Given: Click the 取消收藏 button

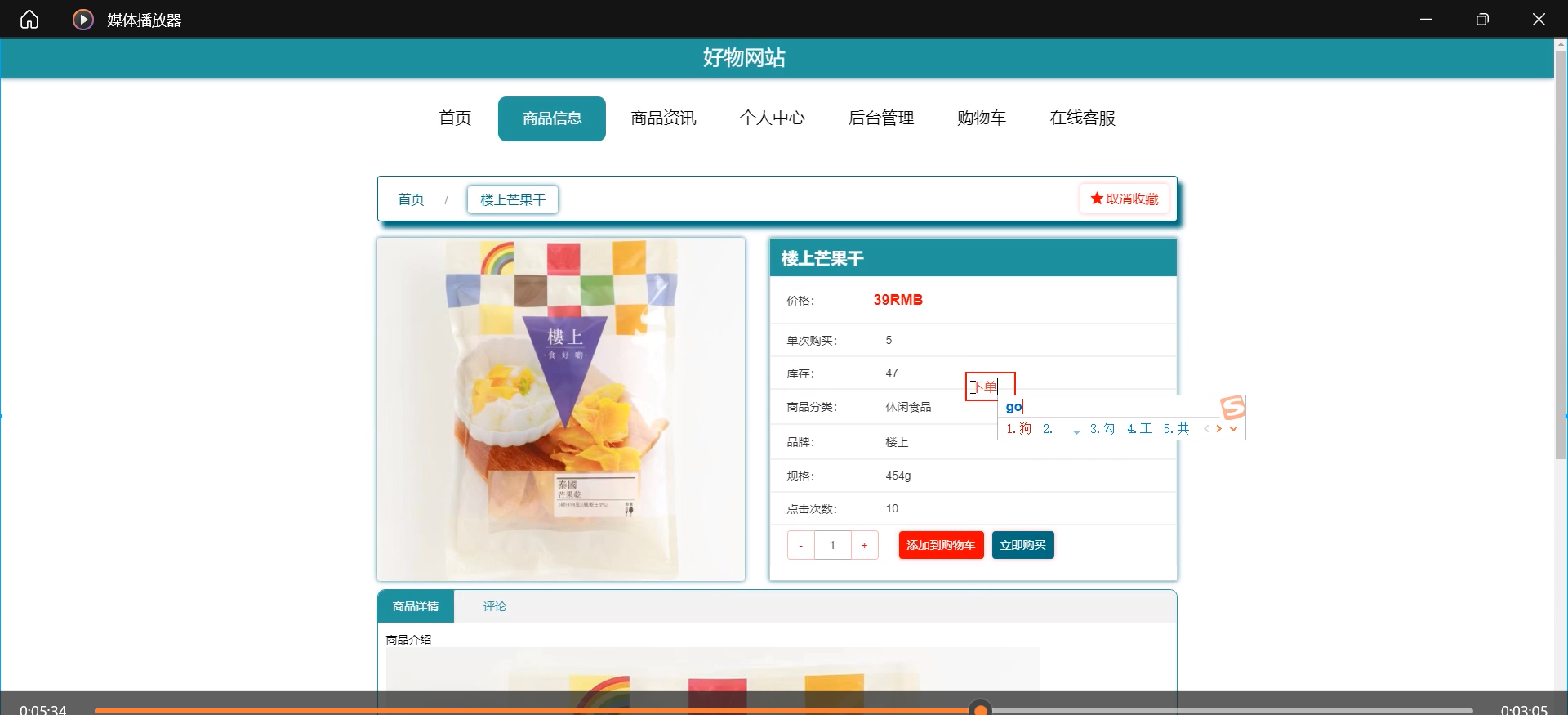Looking at the screenshot, I should [x=1125, y=199].
